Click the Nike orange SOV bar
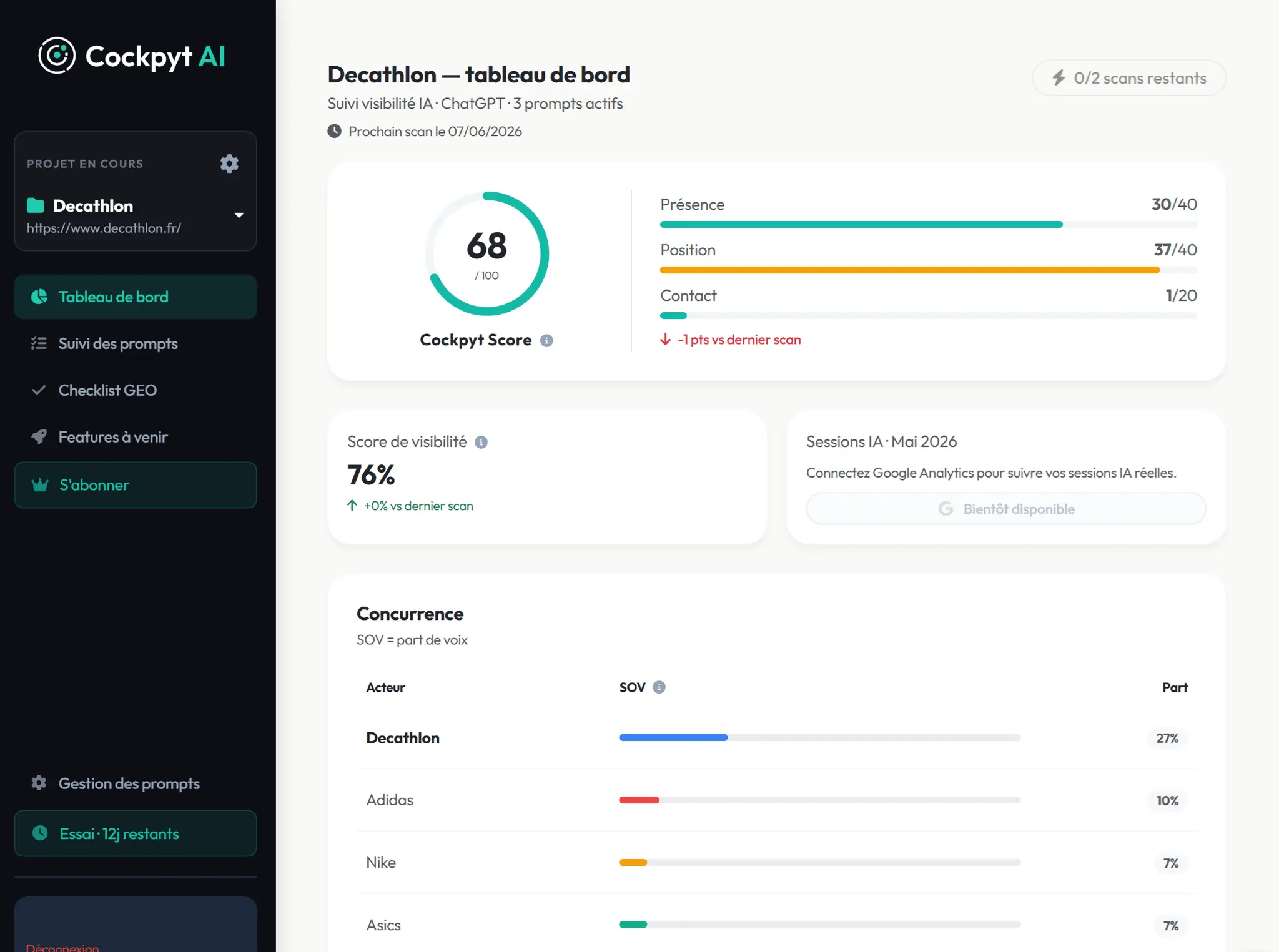This screenshot has width=1279, height=952. coord(633,863)
